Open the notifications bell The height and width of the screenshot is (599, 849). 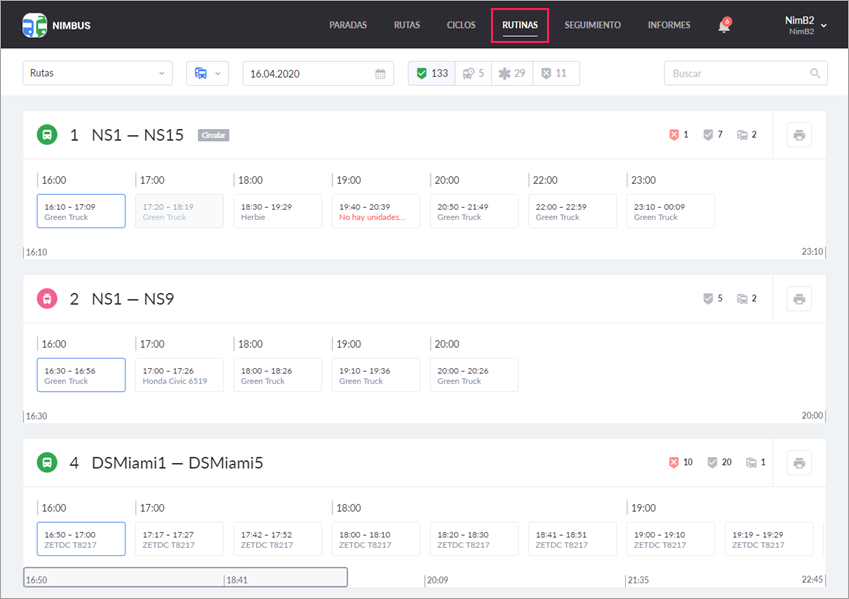tap(724, 26)
